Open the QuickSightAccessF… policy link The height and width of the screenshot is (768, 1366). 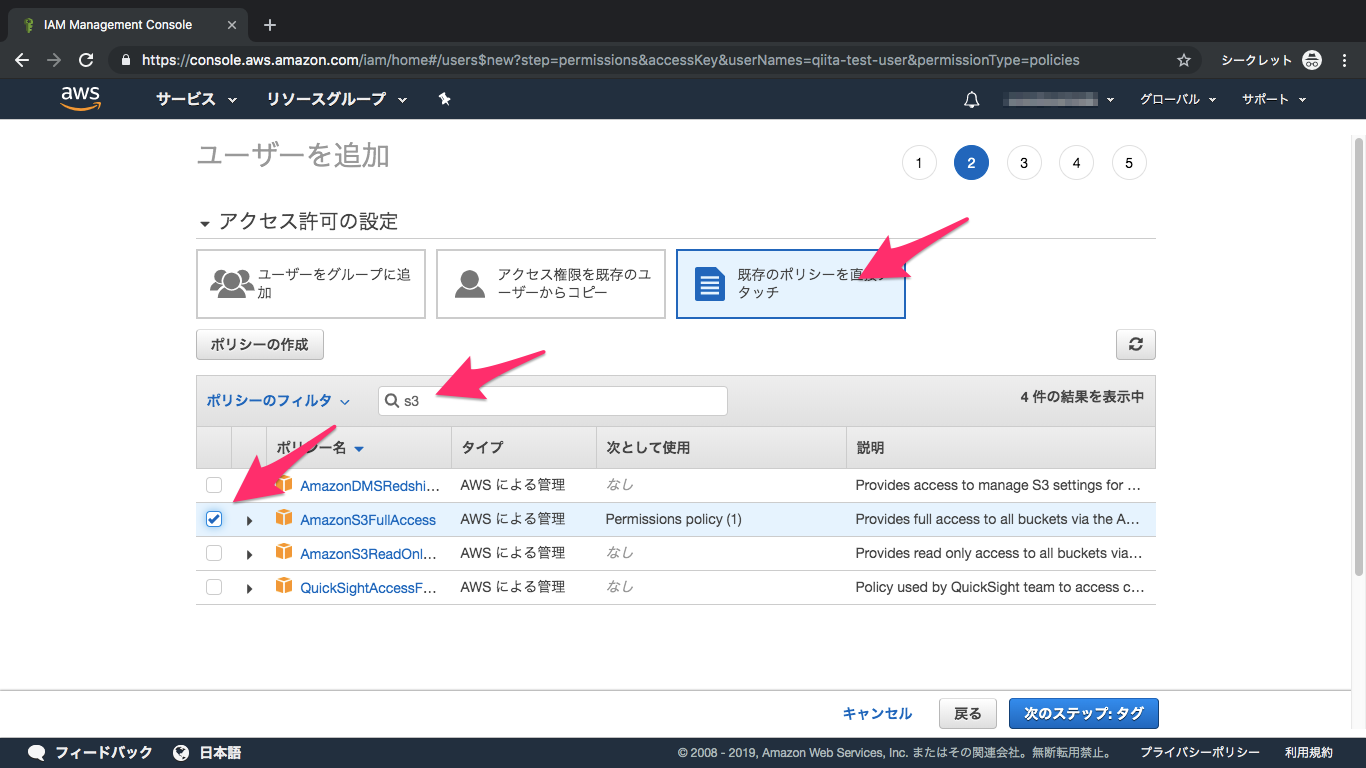[x=369, y=588]
